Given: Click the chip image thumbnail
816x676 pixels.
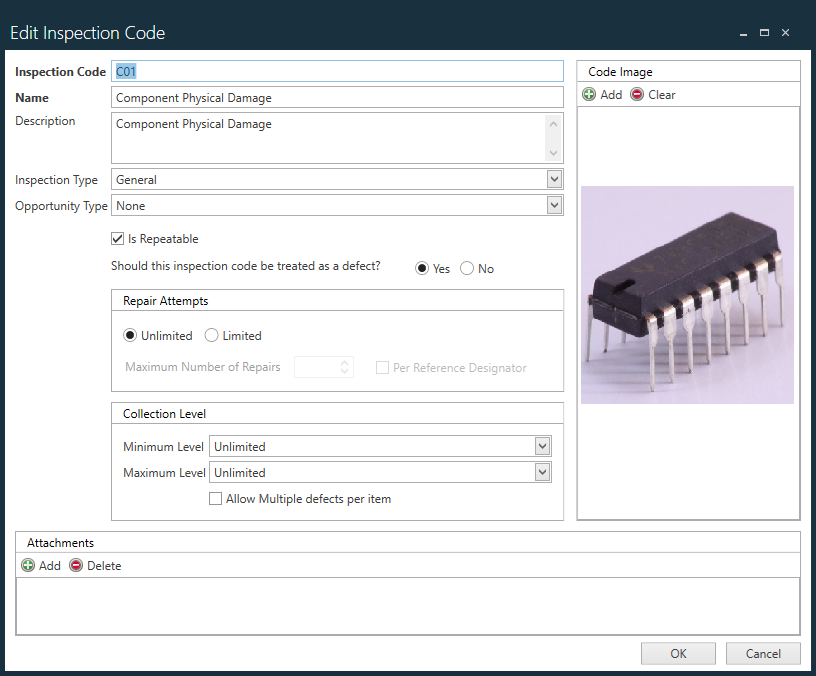Looking at the screenshot, I should tap(687, 294).
